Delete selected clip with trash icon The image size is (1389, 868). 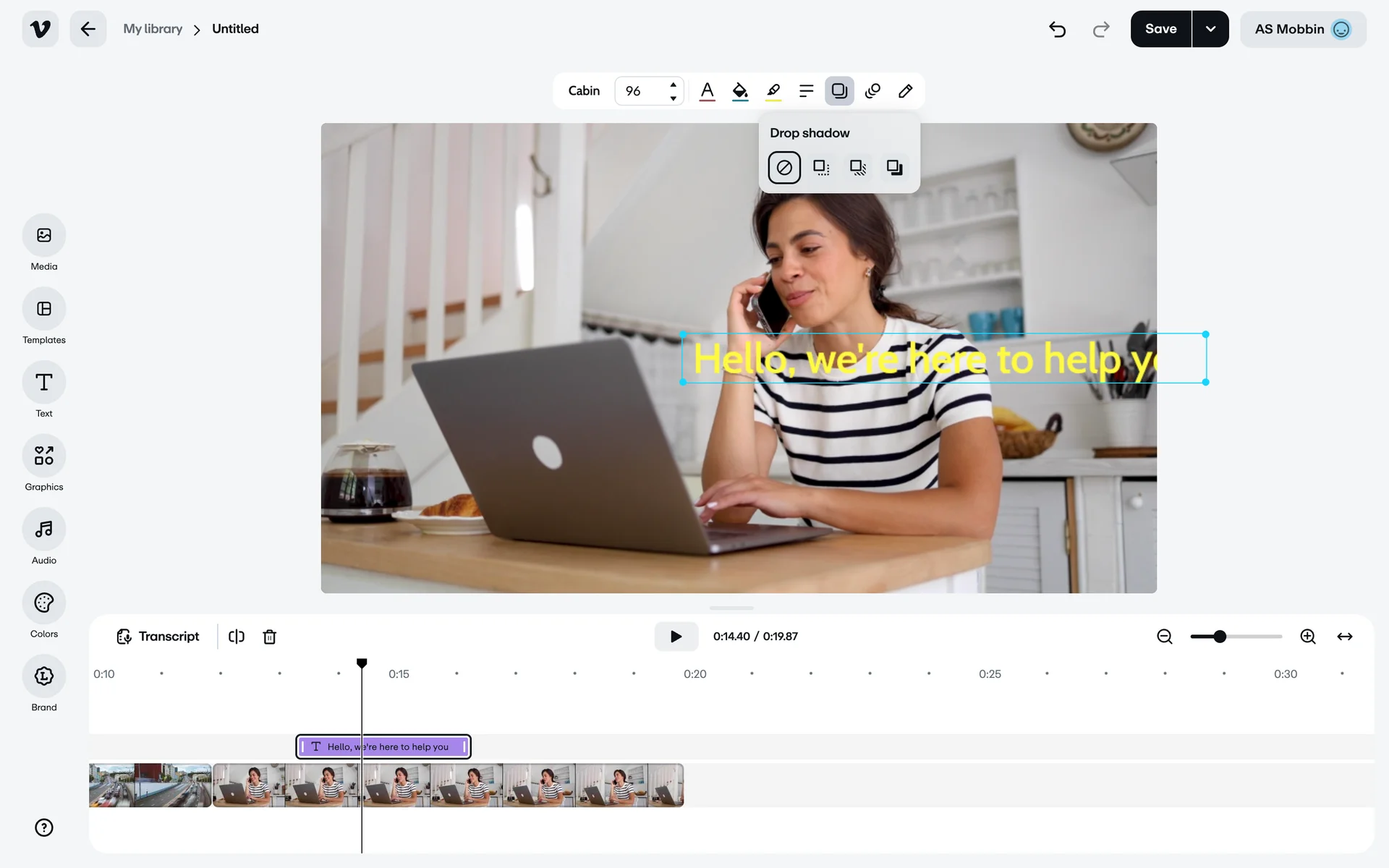(x=269, y=637)
